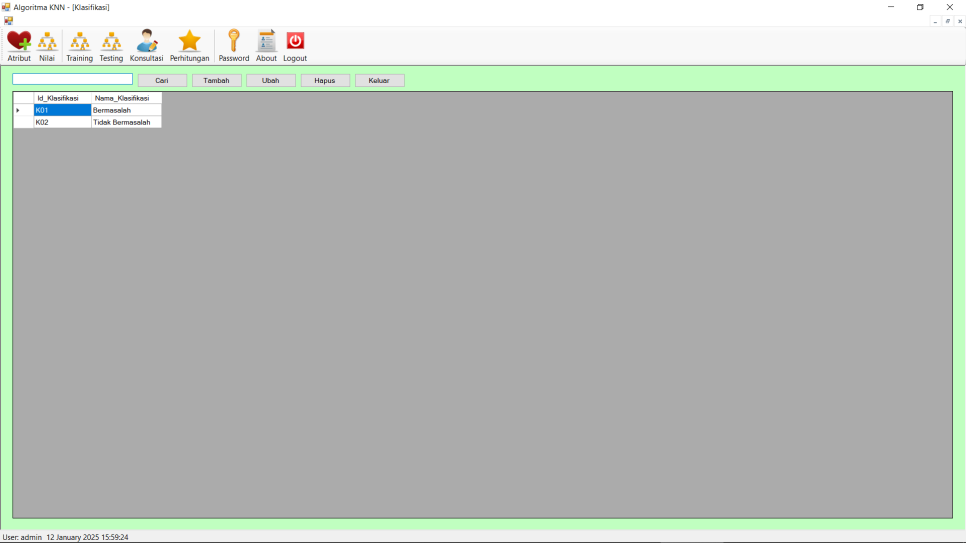This screenshot has height=543, width=966.
Task: Open the Konsultasi person icon
Action: point(146,42)
